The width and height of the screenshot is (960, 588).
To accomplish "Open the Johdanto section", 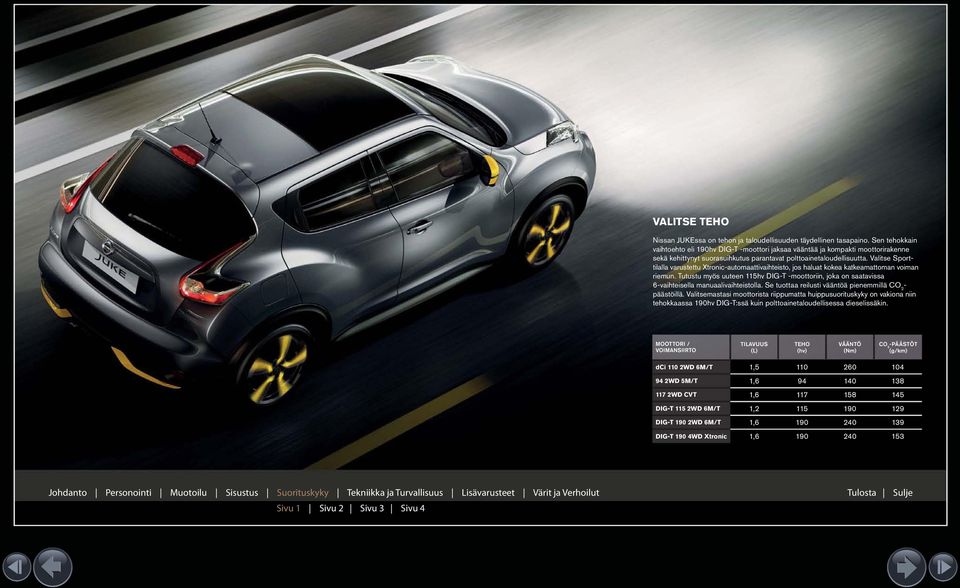I will click(x=67, y=492).
